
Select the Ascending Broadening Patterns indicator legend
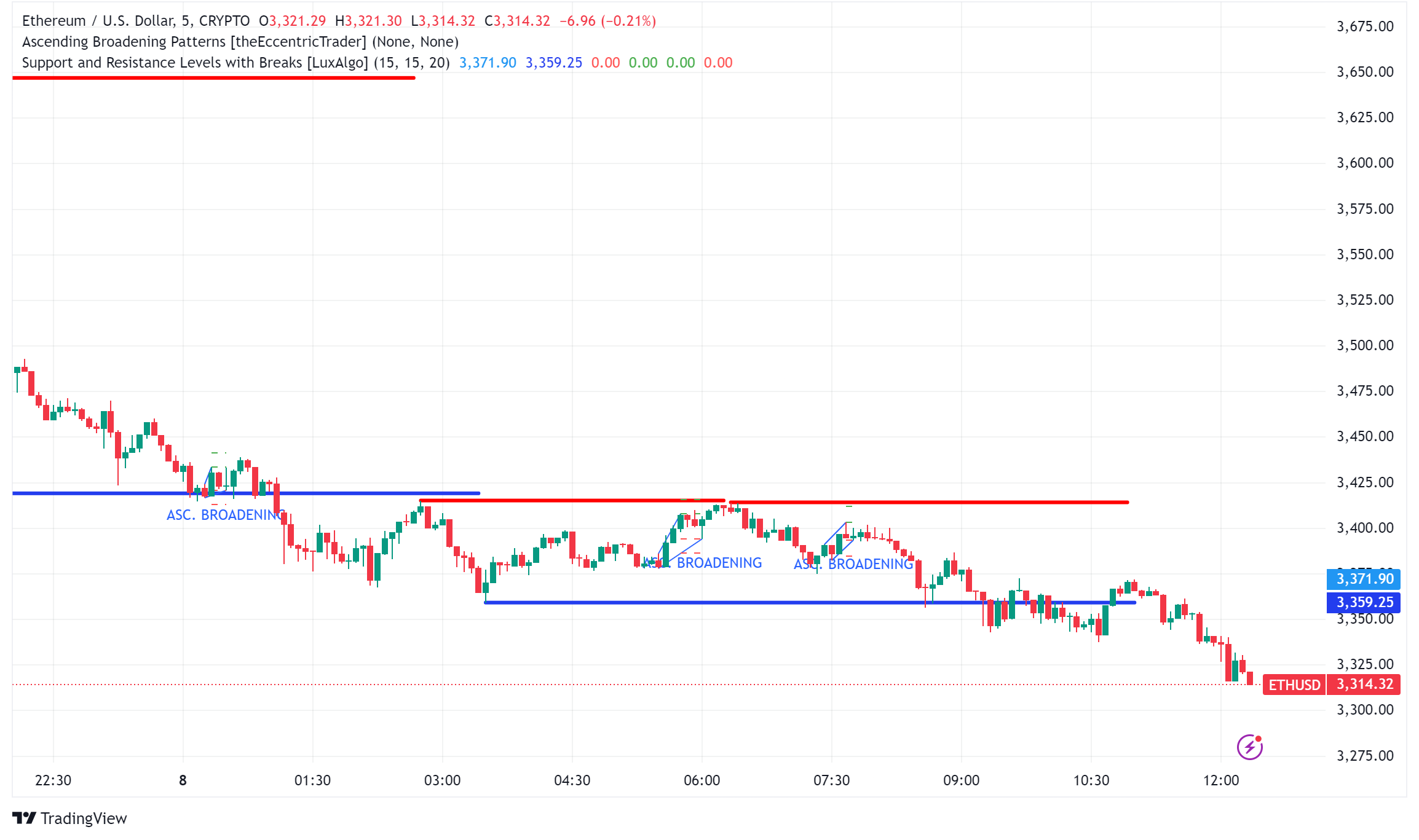click(x=240, y=42)
